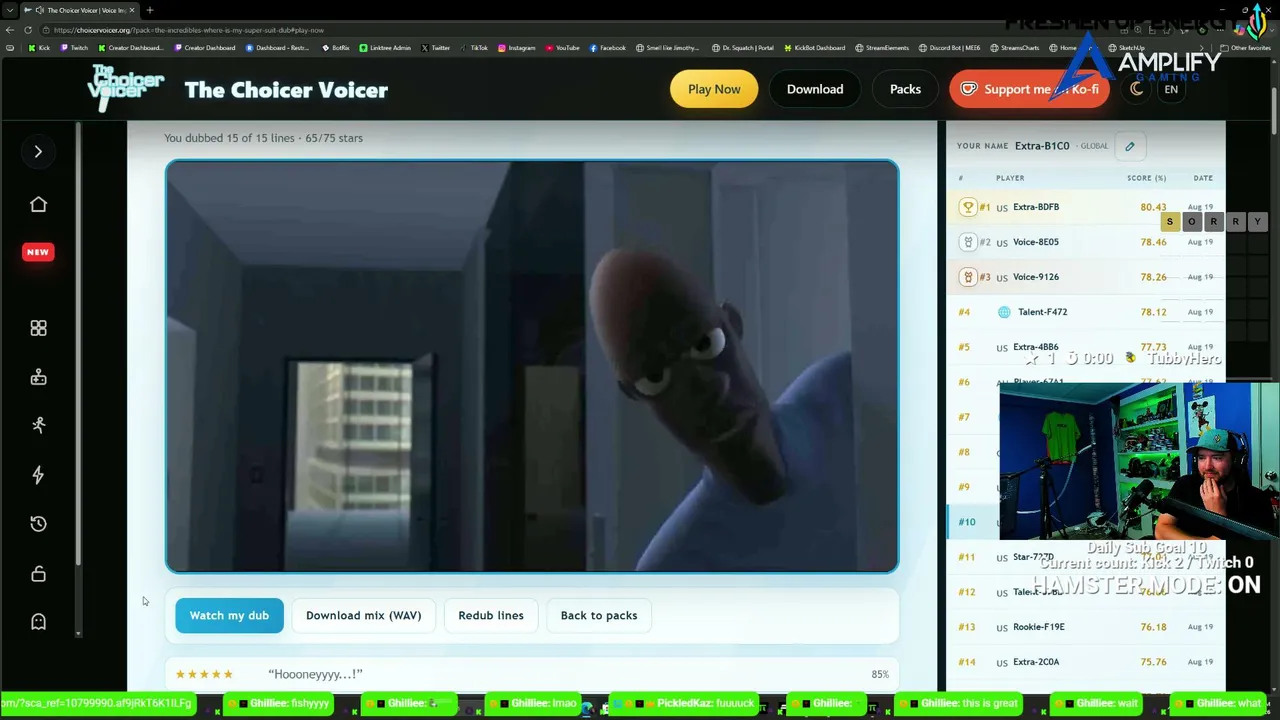Open the EN language selector
Screen dimensions: 1280x720
tap(1171, 89)
